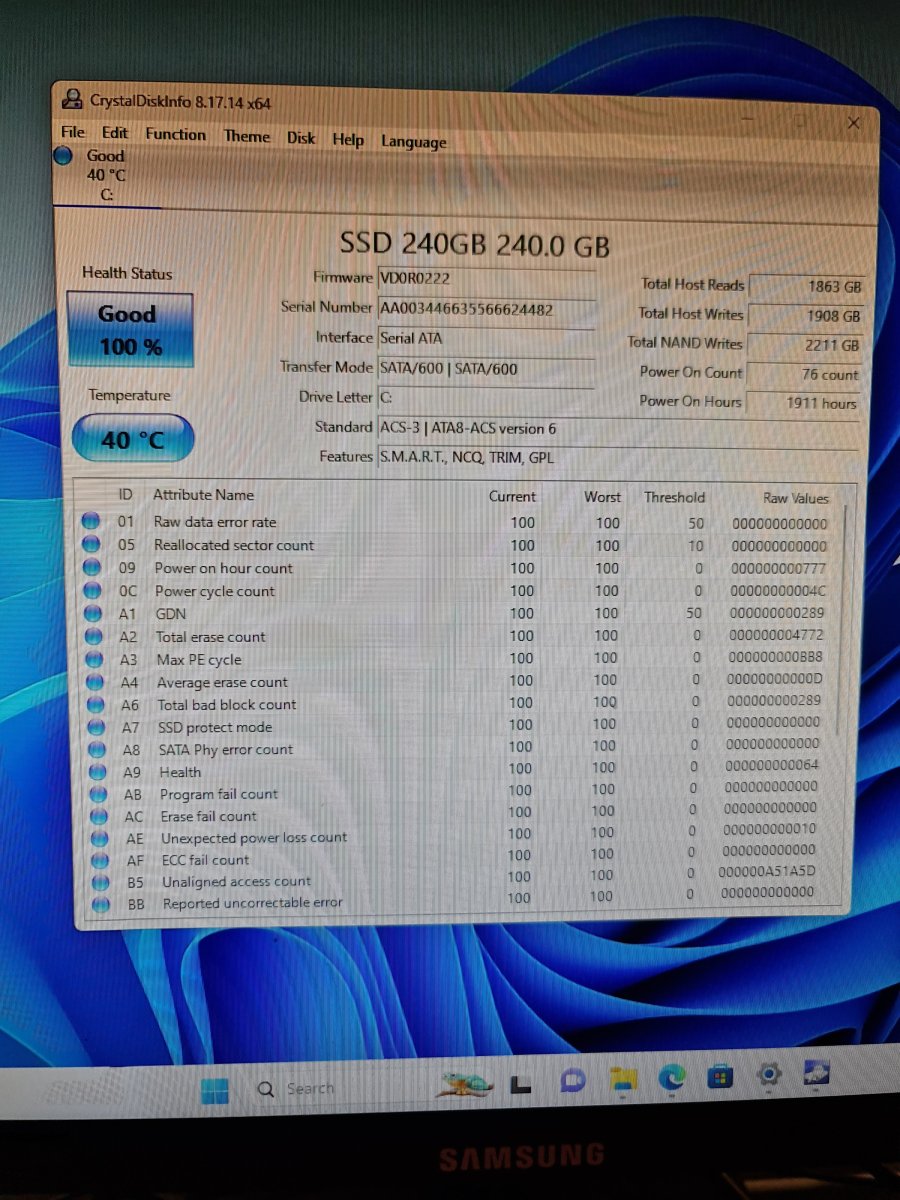Click status circle for Total erase count

[x=94, y=636]
